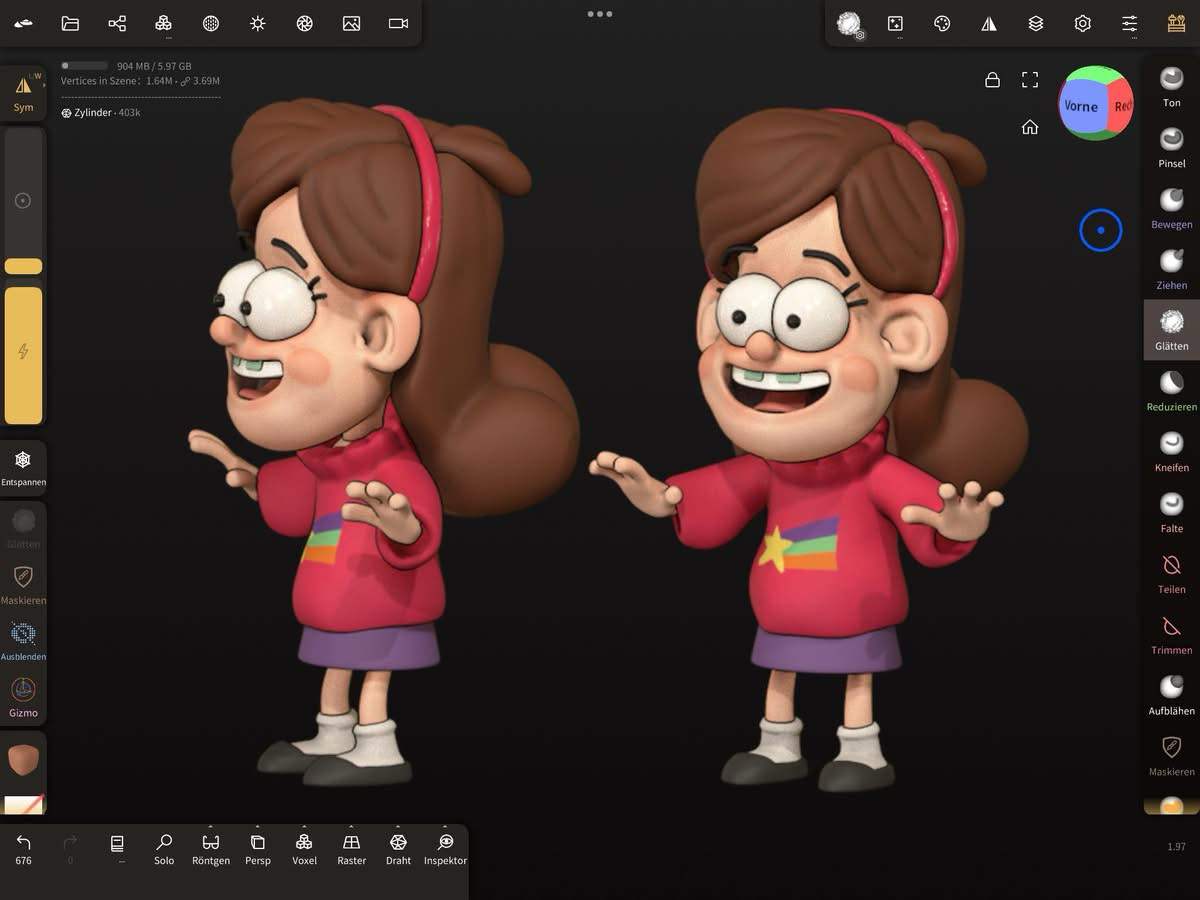1200x900 pixels.
Task: Open the skin-colored material swatch
Action: click(23, 761)
